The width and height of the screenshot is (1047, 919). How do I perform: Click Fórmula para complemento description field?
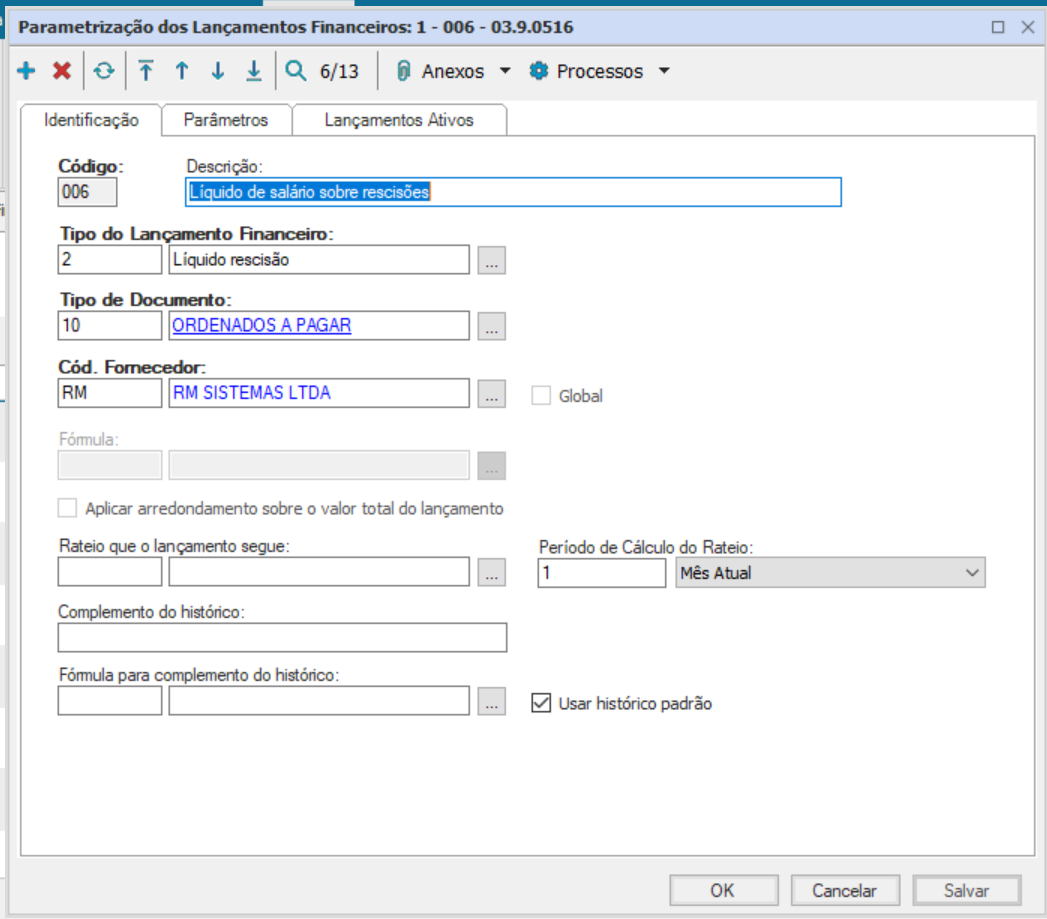pyautogui.click(x=319, y=701)
